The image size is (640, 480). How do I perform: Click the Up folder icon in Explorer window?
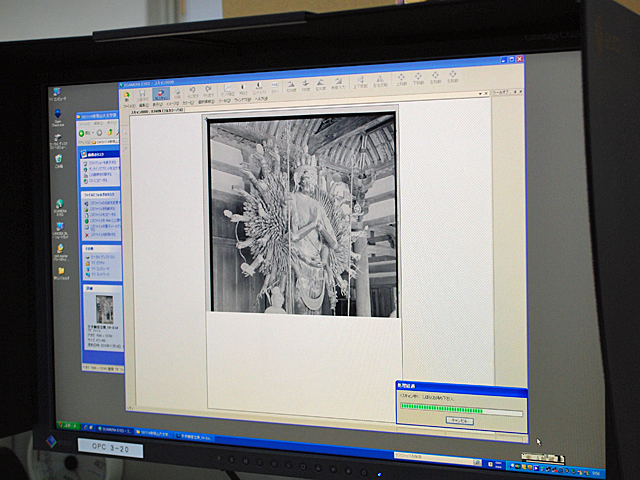(x=110, y=132)
